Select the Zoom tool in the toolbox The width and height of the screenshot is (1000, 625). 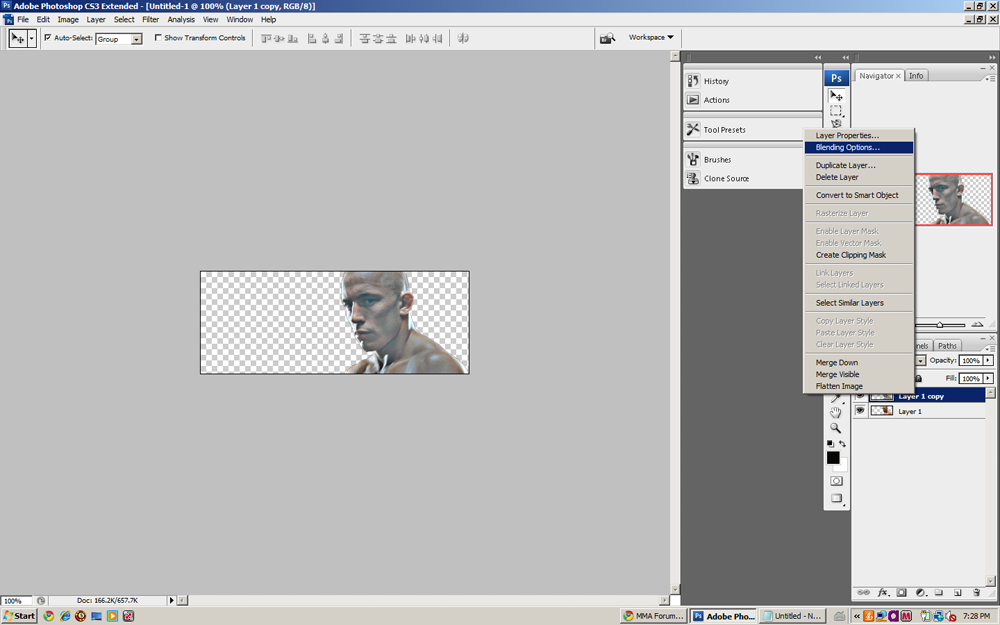coord(835,428)
